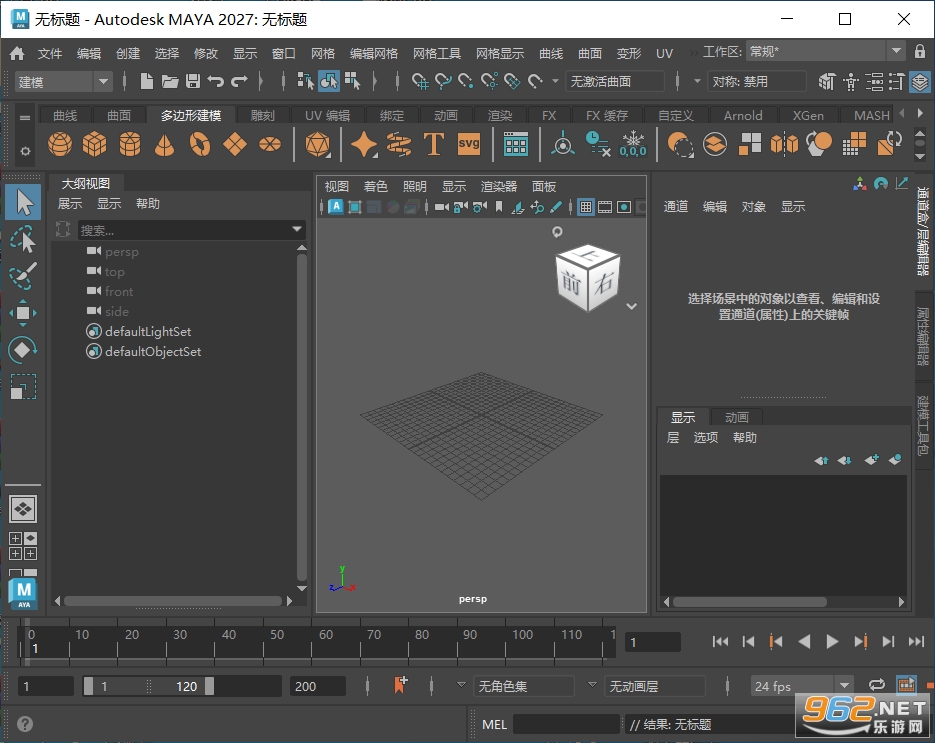Click the help question mark icon
The width and height of the screenshot is (935, 743).
tap(24, 724)
